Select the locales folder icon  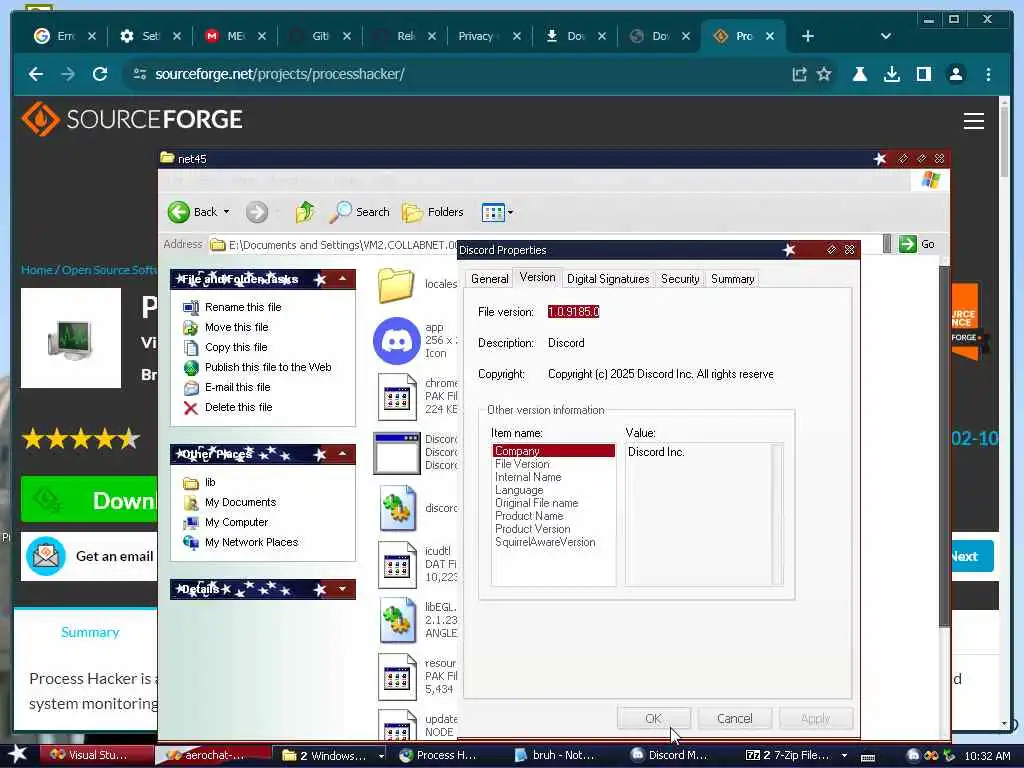[396, 285]
